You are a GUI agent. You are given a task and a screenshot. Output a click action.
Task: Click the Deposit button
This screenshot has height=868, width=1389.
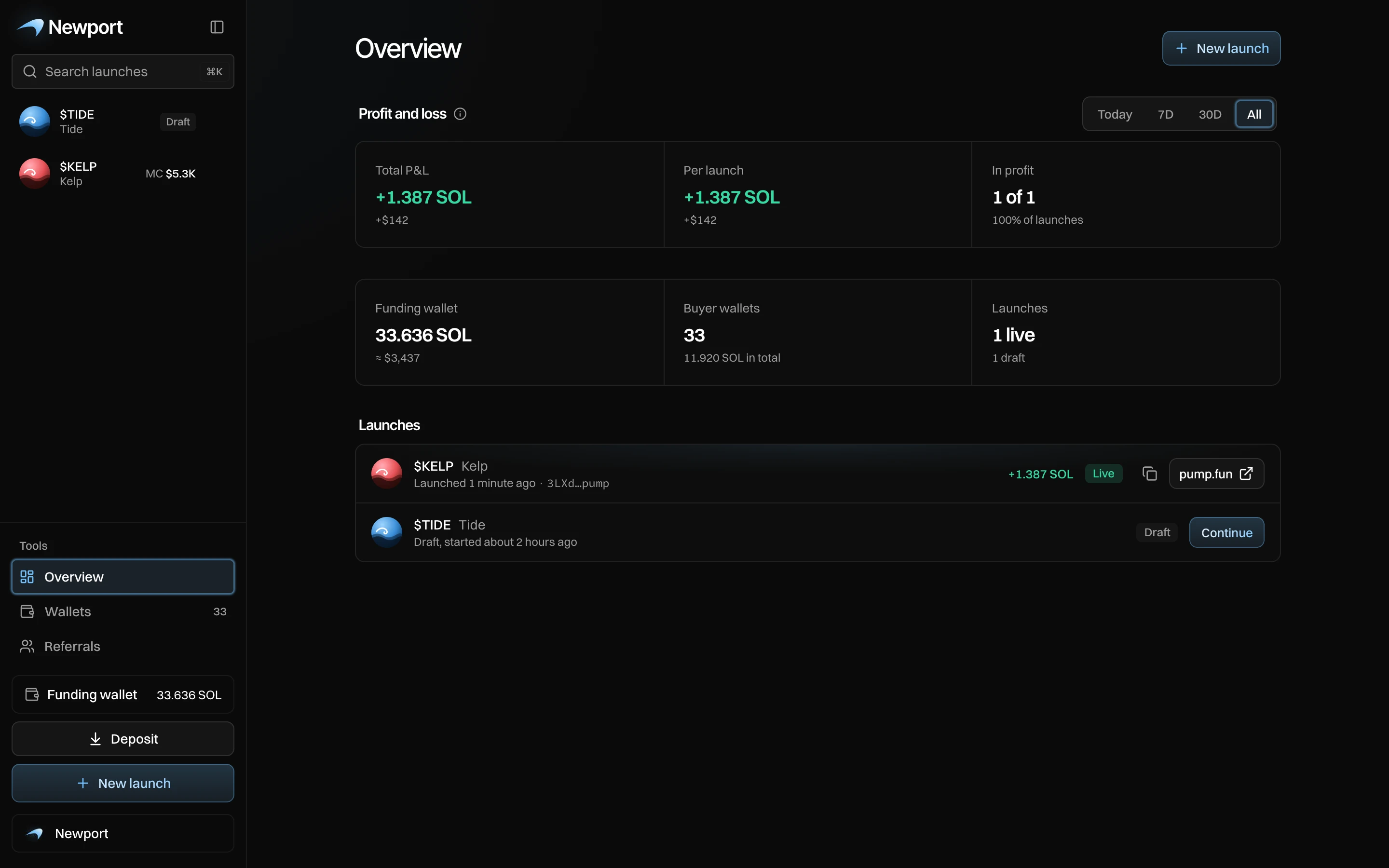click(123, 739)
